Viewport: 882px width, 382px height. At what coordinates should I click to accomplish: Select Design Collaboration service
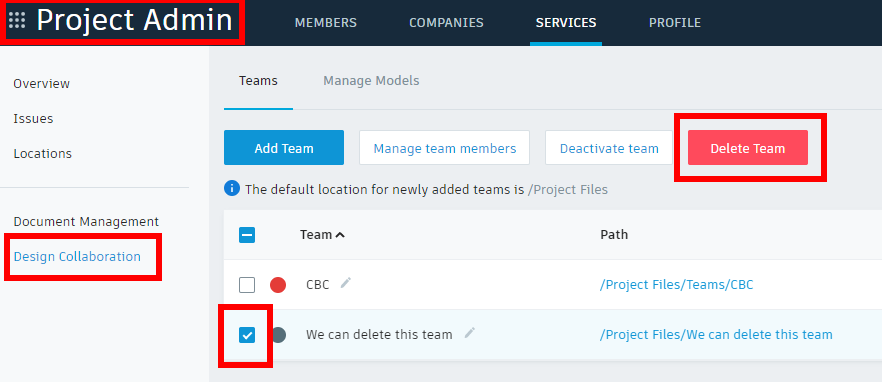pos(77,257)
